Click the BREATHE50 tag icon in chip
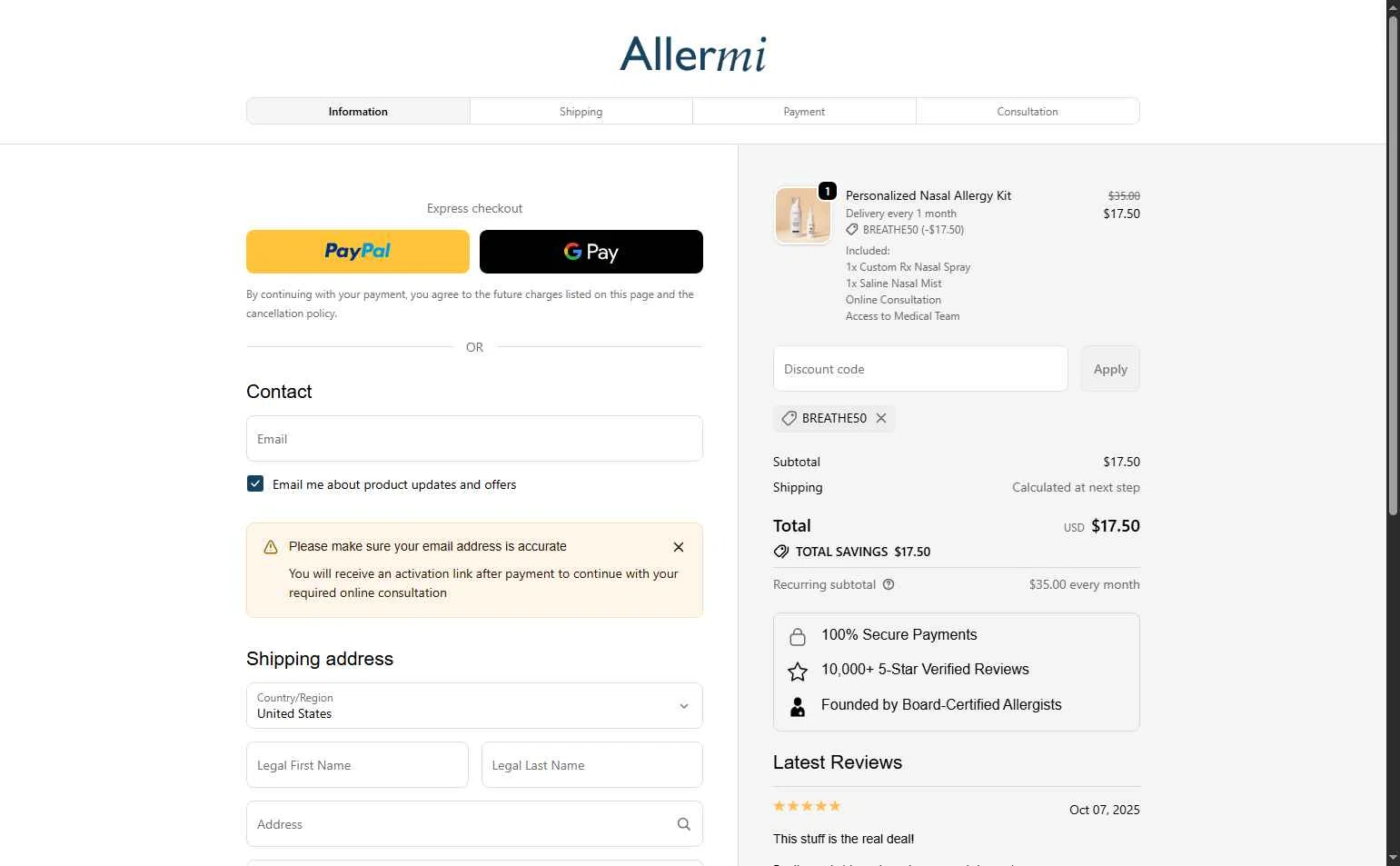The width and height of the screenshot is (1400, 866). [x=789, y=418]
